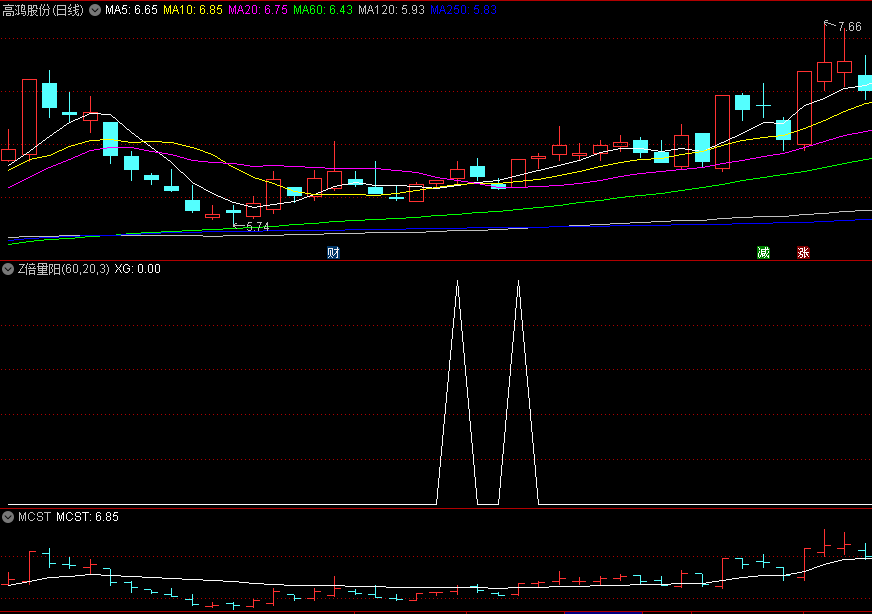The width and height of the screenshot is (872, 614).
Task: Click the MA5: 6.65 label
Action: 131,10
